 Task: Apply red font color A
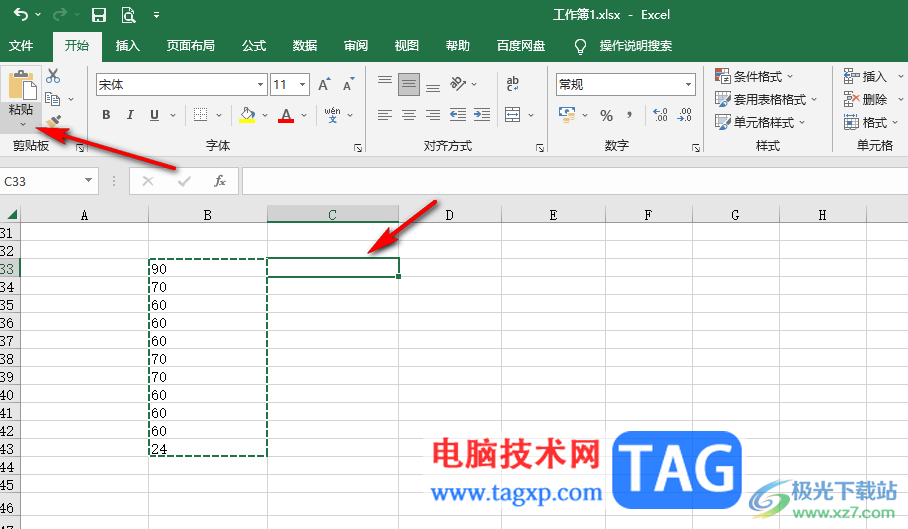click(x=285, y=115)
